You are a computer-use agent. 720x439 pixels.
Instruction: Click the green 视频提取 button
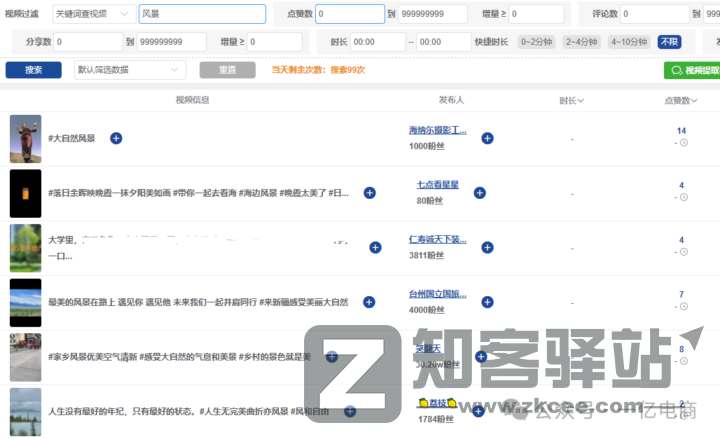point(692,70)
